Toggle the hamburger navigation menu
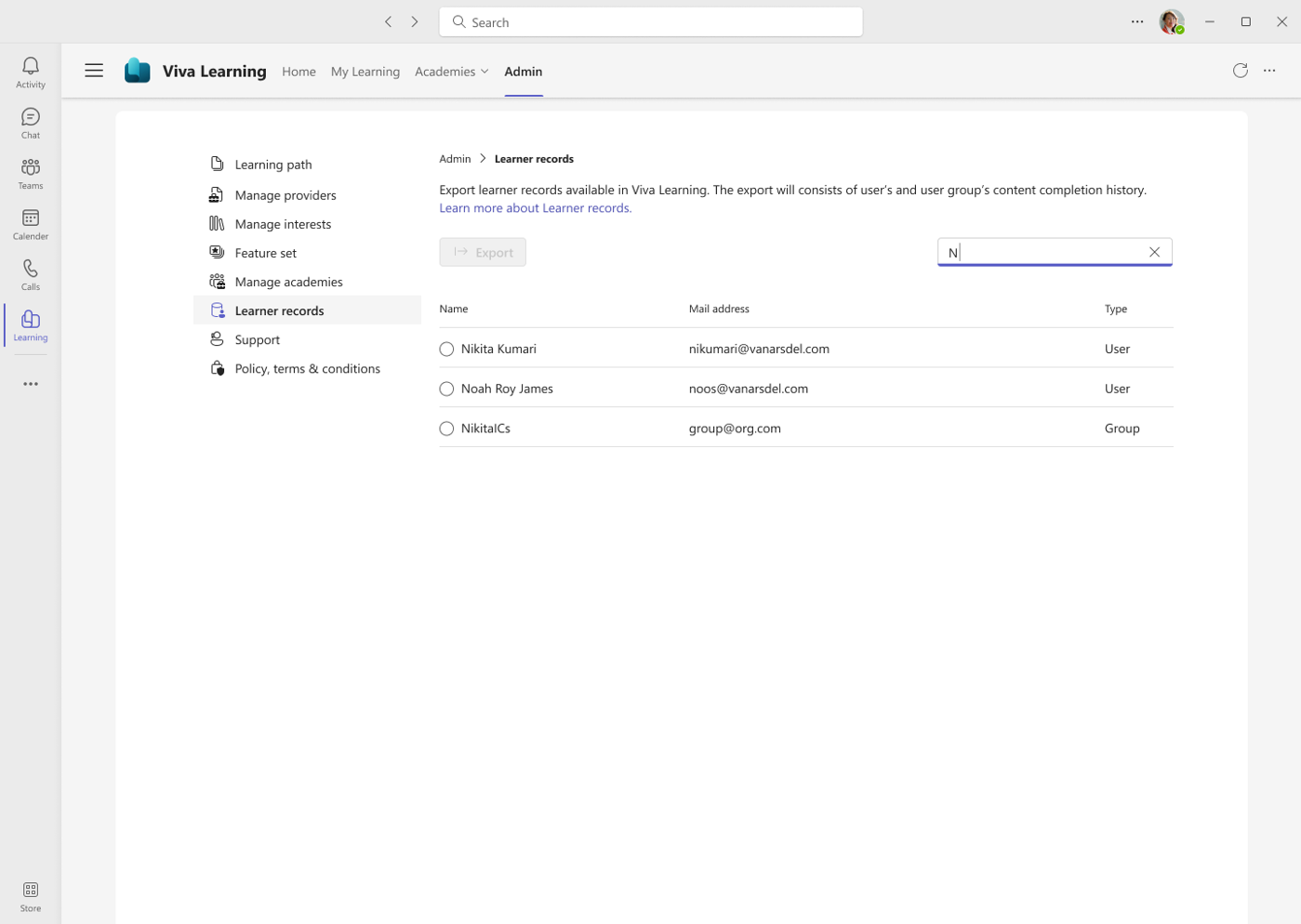Image resolution: width=1301 pixels, height=924 pixels. click(94, 71)
